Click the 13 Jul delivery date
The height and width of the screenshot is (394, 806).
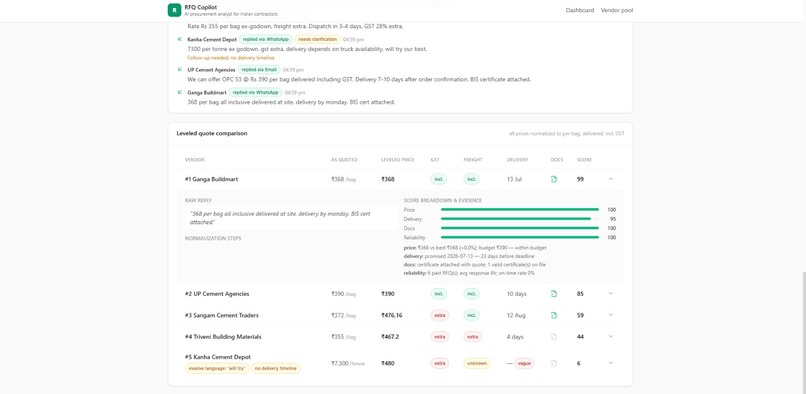click(515, 180)
